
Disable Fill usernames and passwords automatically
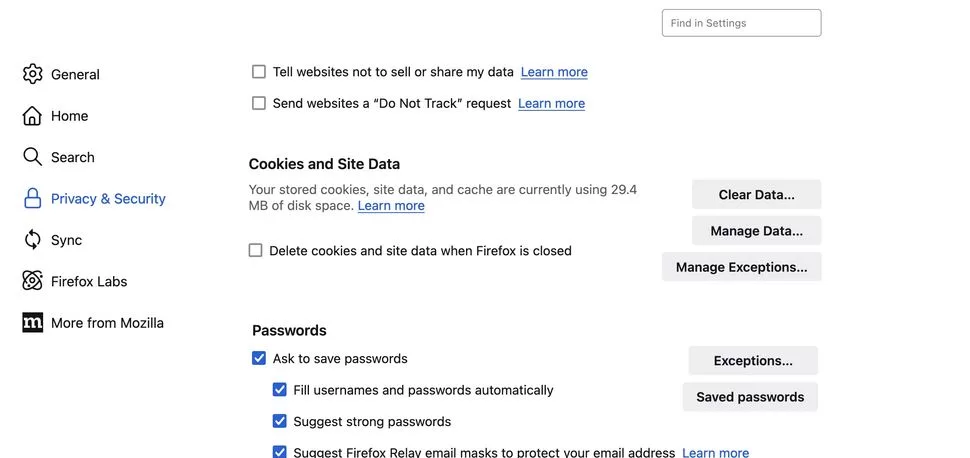(x=280, y=390)
